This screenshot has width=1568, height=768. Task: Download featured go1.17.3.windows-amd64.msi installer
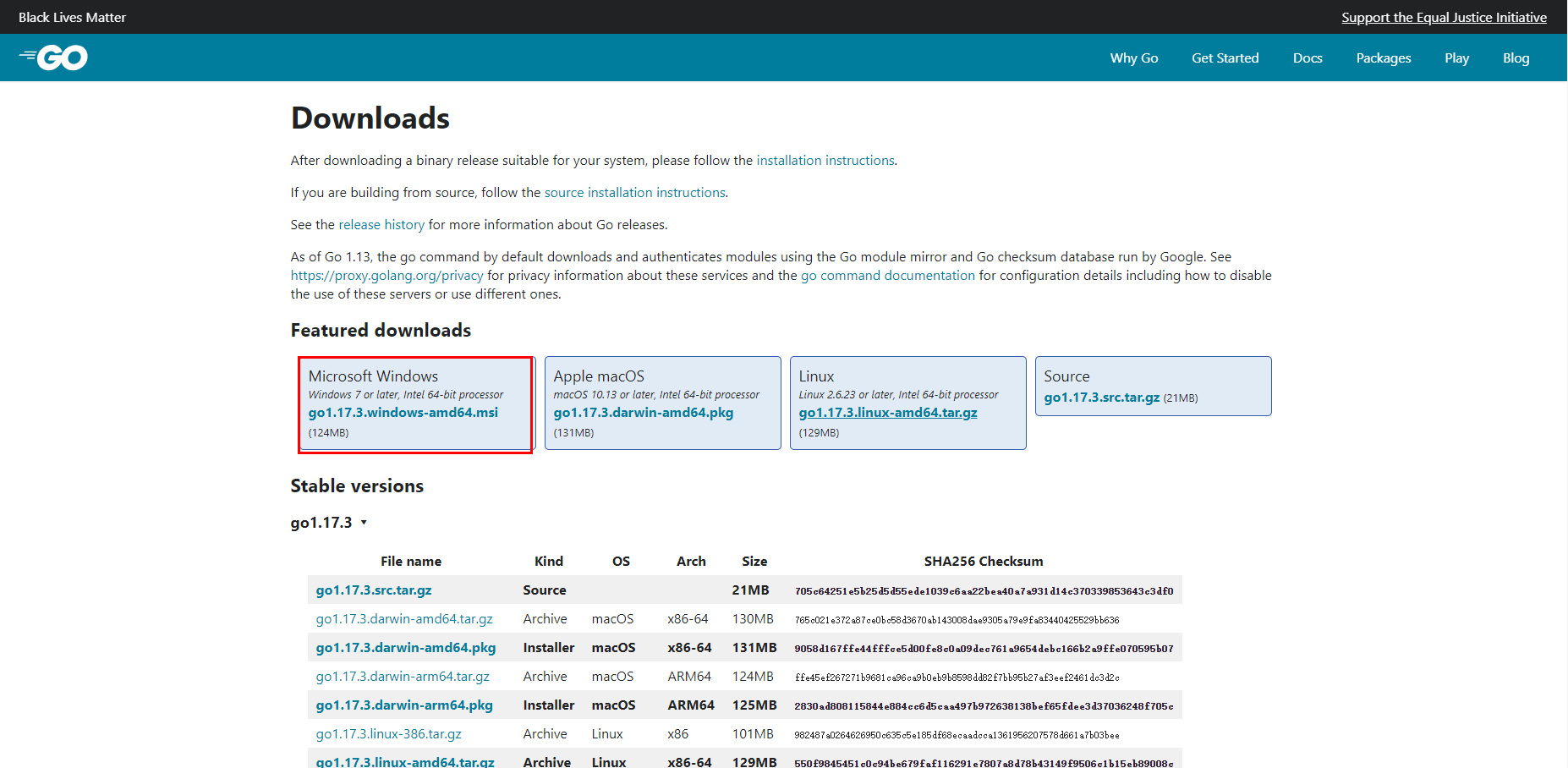coord(403,413)
